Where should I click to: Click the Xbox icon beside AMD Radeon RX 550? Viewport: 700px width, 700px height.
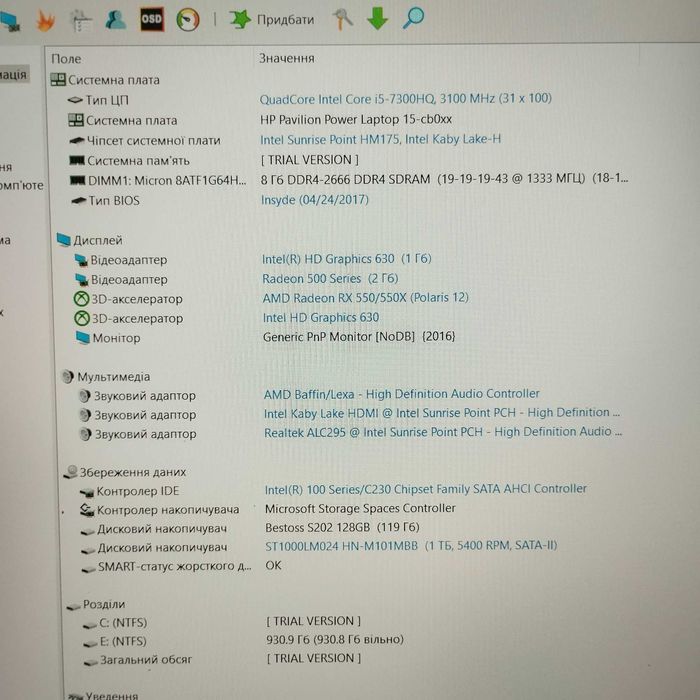(x=81, y=299)
